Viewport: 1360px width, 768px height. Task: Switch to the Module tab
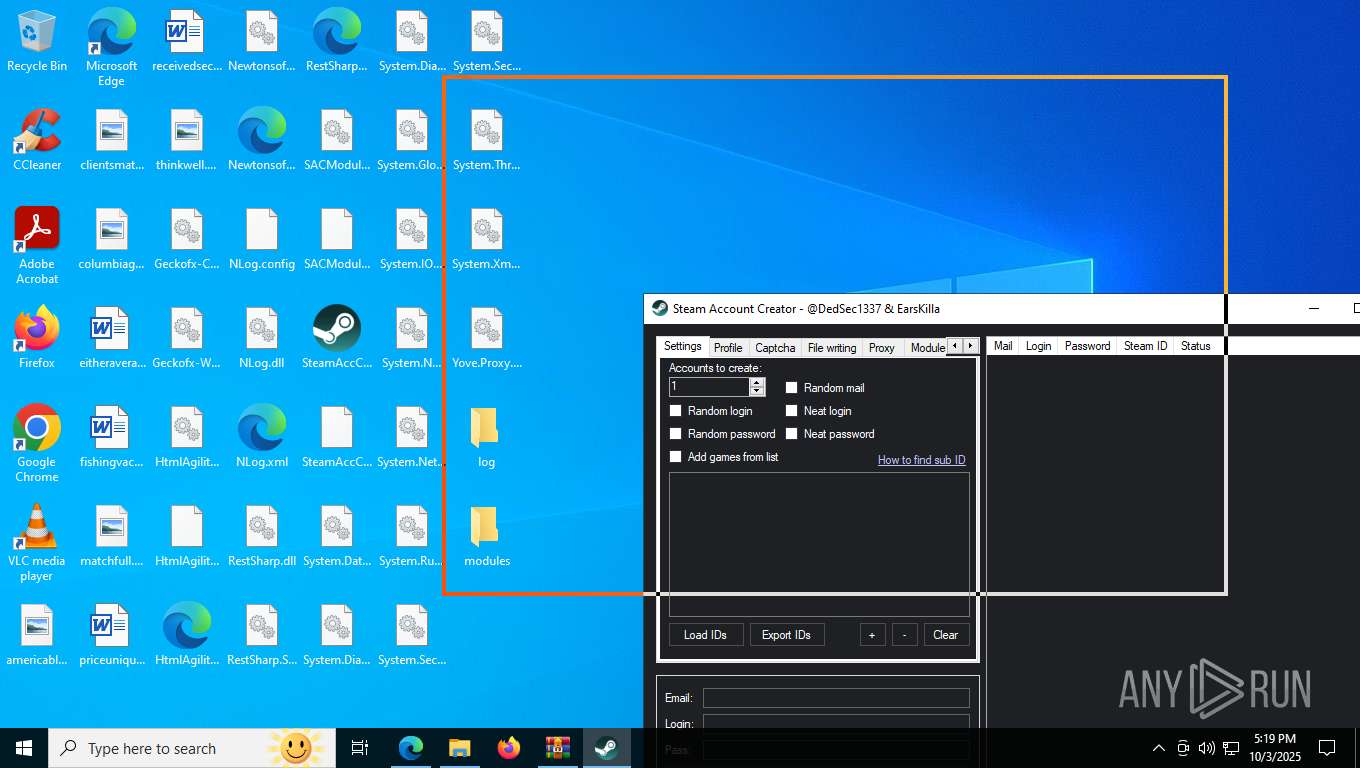coord(925,348)
